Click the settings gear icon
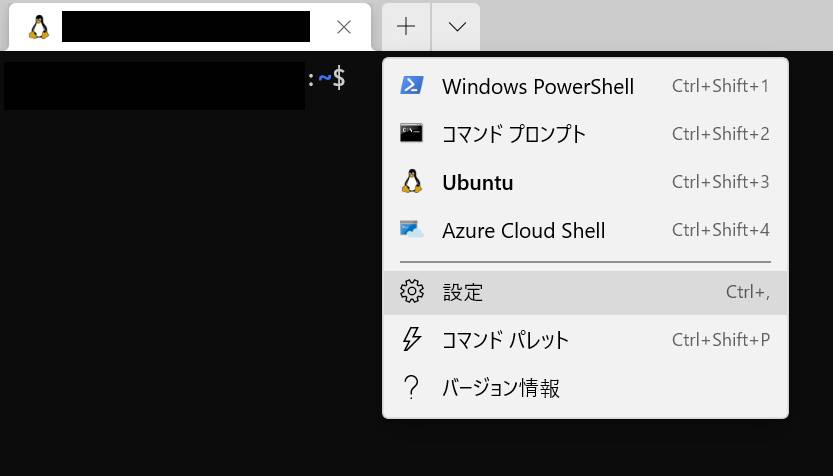The image size is (833, 476). click(411, 292)
